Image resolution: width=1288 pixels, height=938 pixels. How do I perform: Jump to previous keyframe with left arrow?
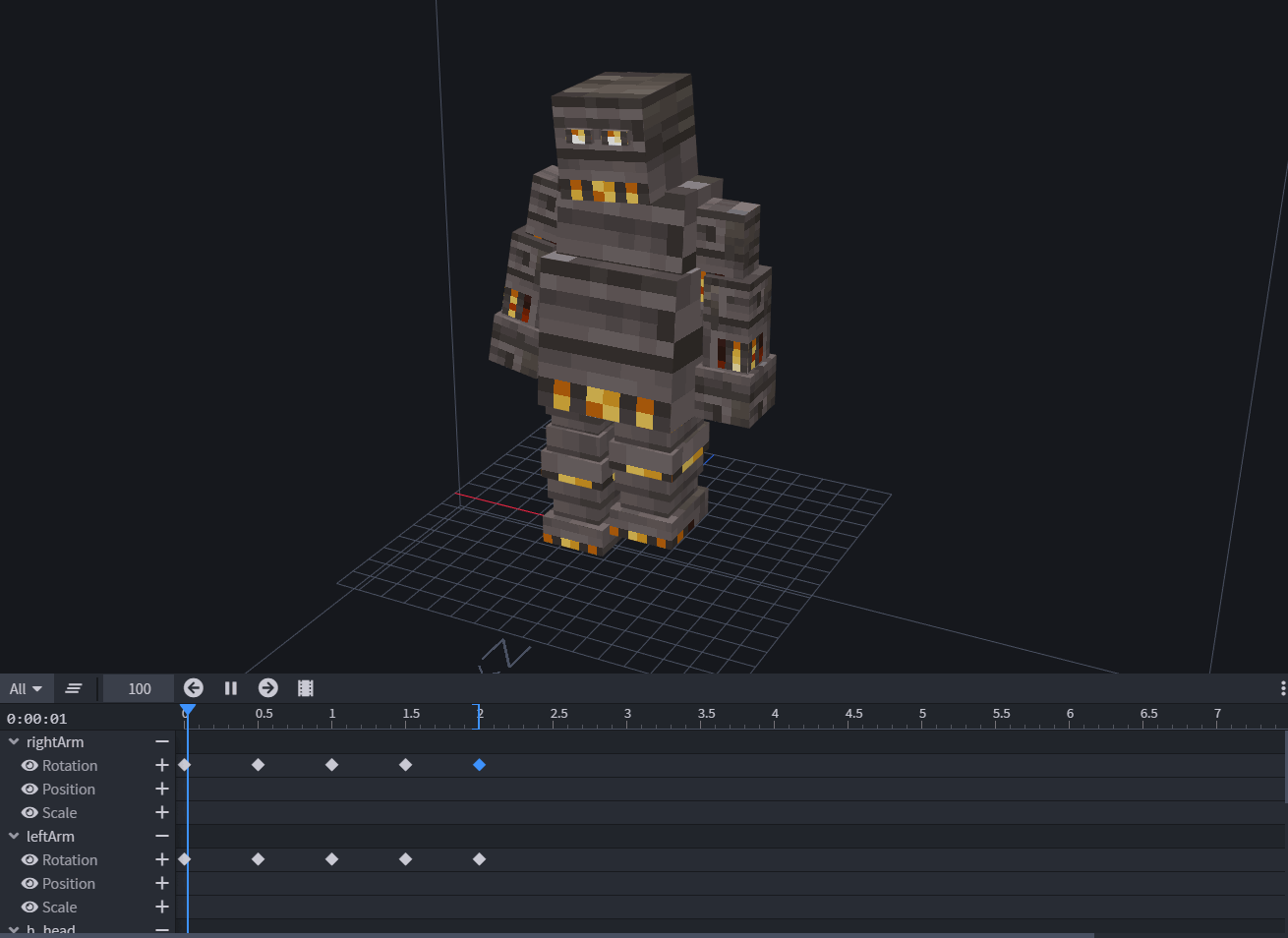[x=194, y=688]
